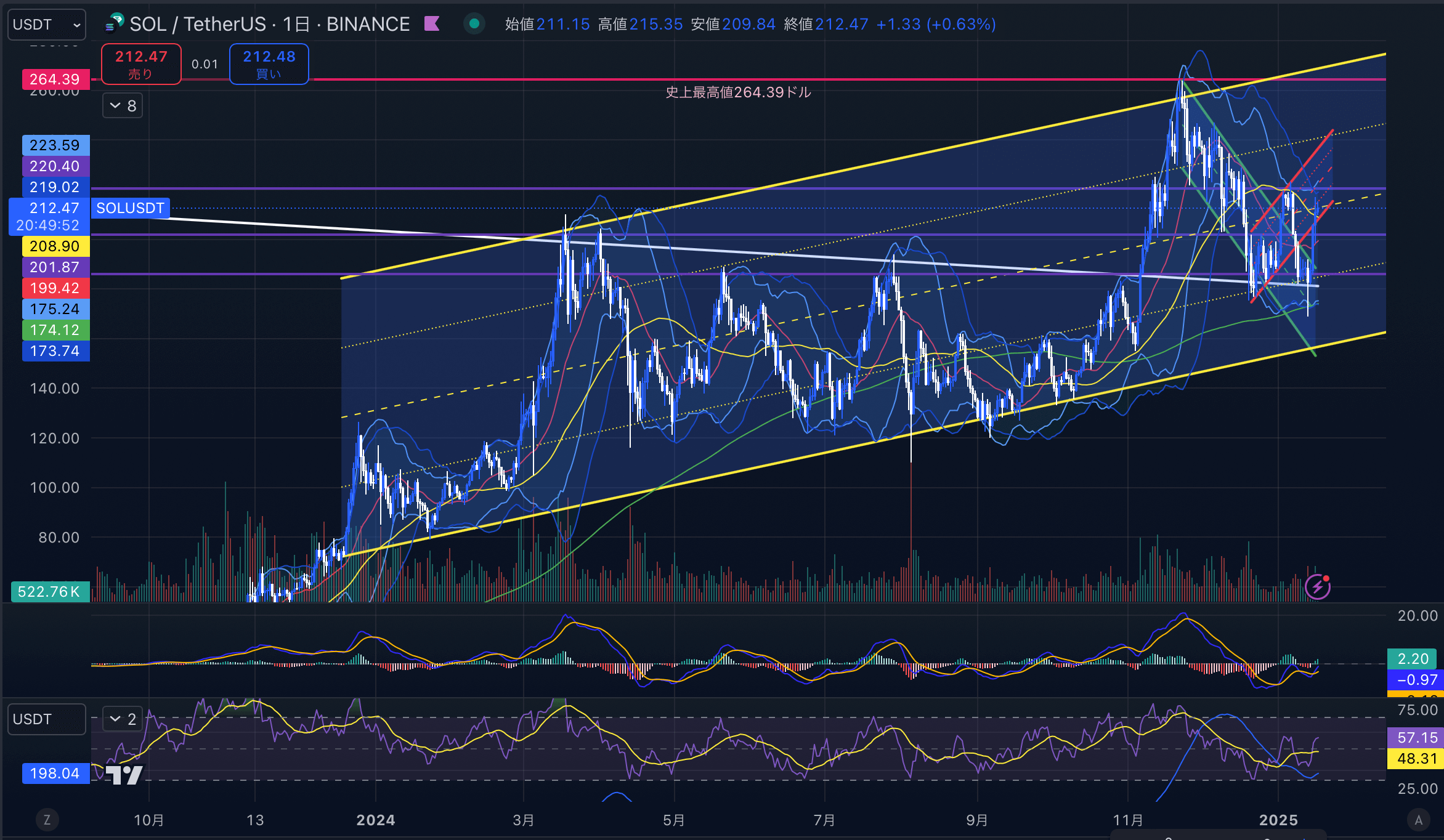Click the 199.42 red price label

tap(55, 288)
